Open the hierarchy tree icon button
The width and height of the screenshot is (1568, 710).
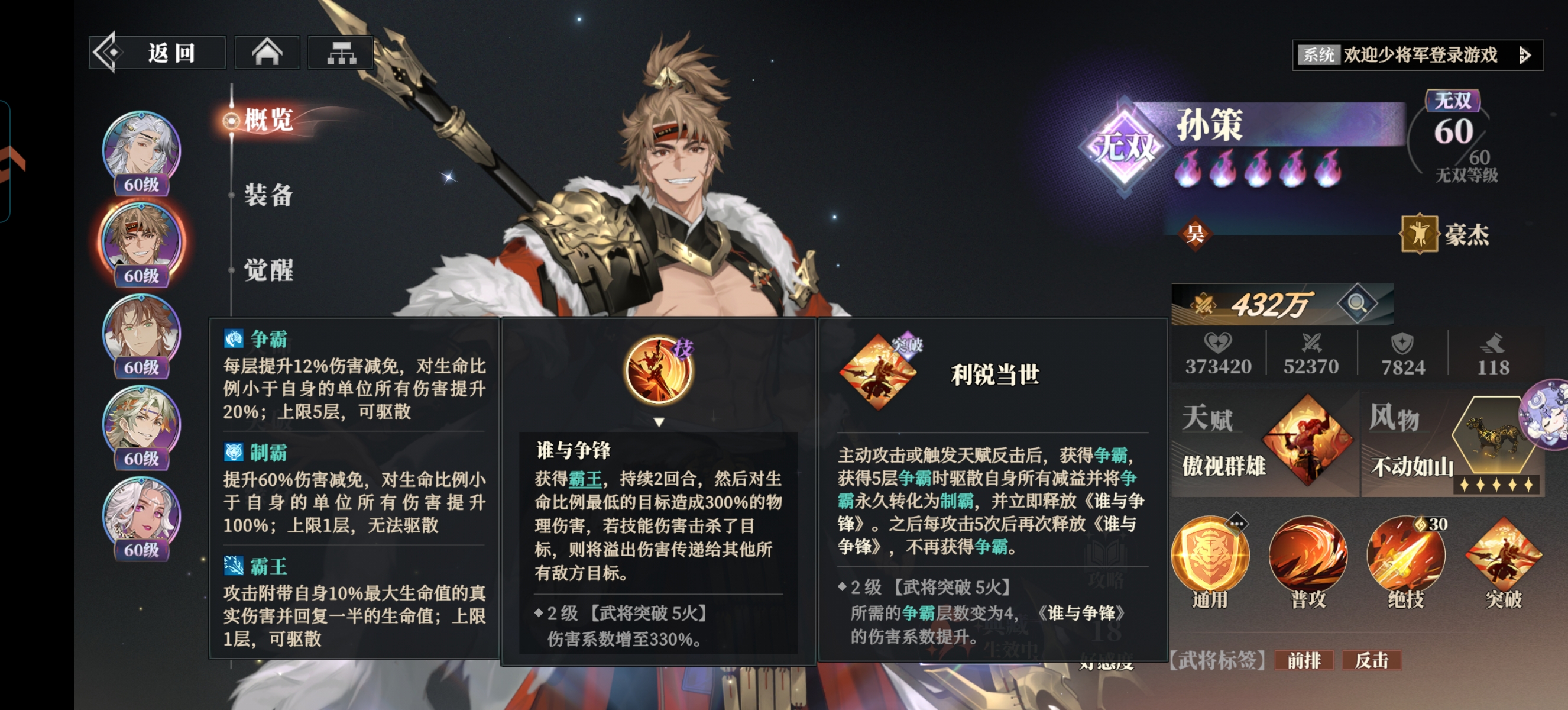tap(341, 53)
